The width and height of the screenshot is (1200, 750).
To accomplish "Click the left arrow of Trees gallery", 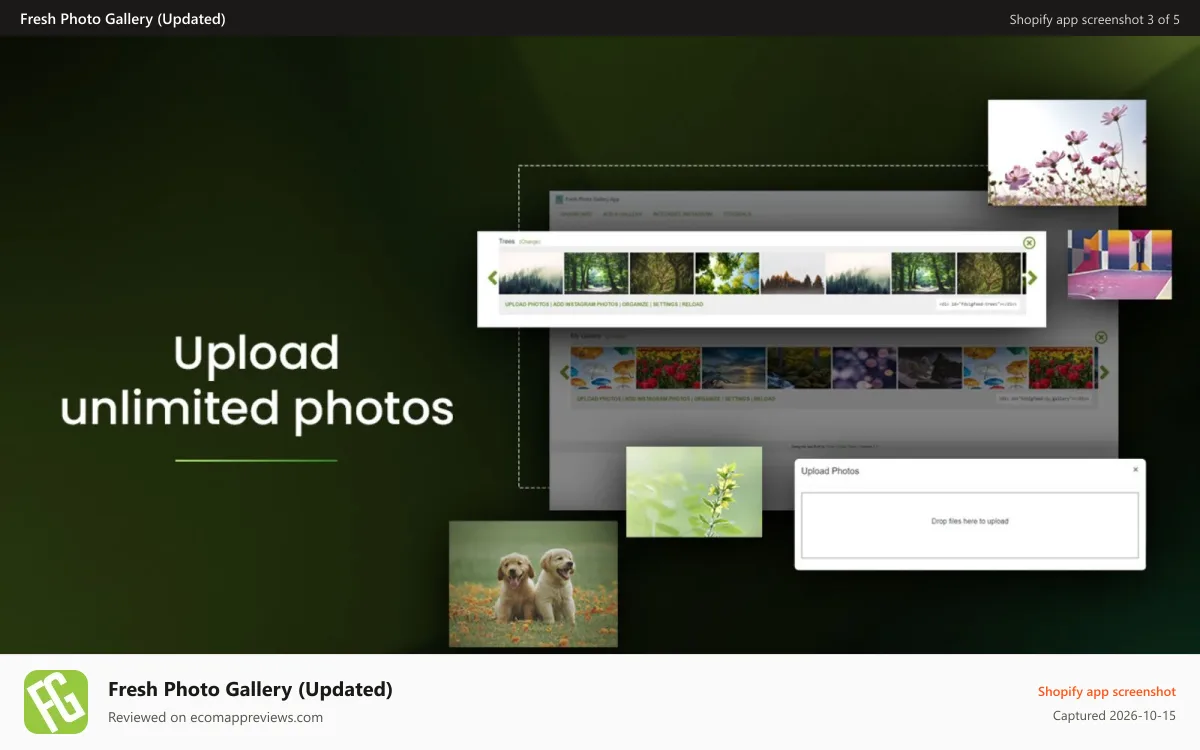I will click(x=492, y=278).
